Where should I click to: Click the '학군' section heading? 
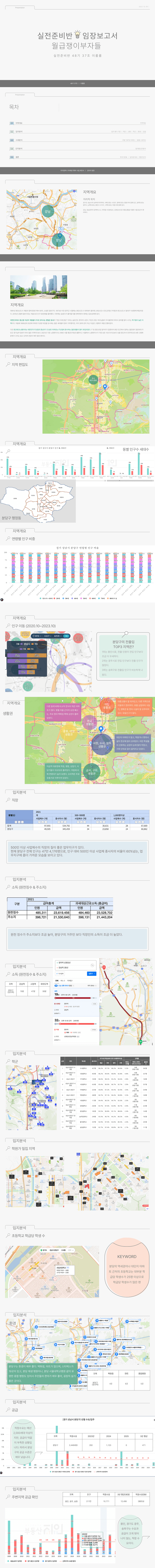coord(15,1062)
